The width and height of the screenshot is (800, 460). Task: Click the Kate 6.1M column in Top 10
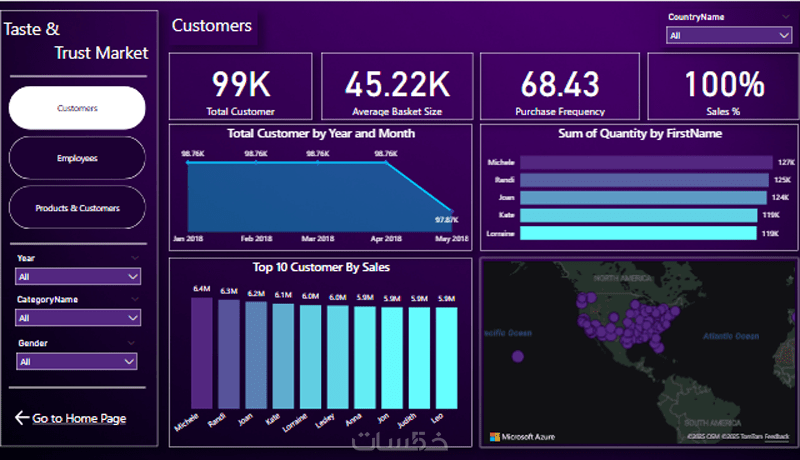click(283, 356)
